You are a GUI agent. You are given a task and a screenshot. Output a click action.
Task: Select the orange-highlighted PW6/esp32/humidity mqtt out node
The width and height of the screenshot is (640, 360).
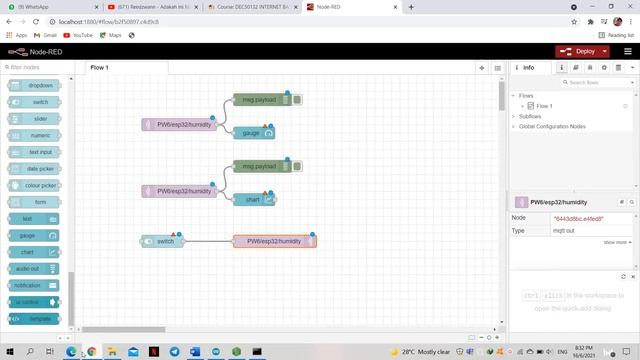275,241
